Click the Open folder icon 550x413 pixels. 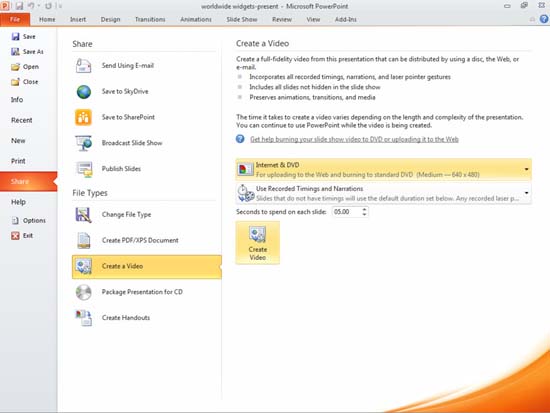click(15, 67)
